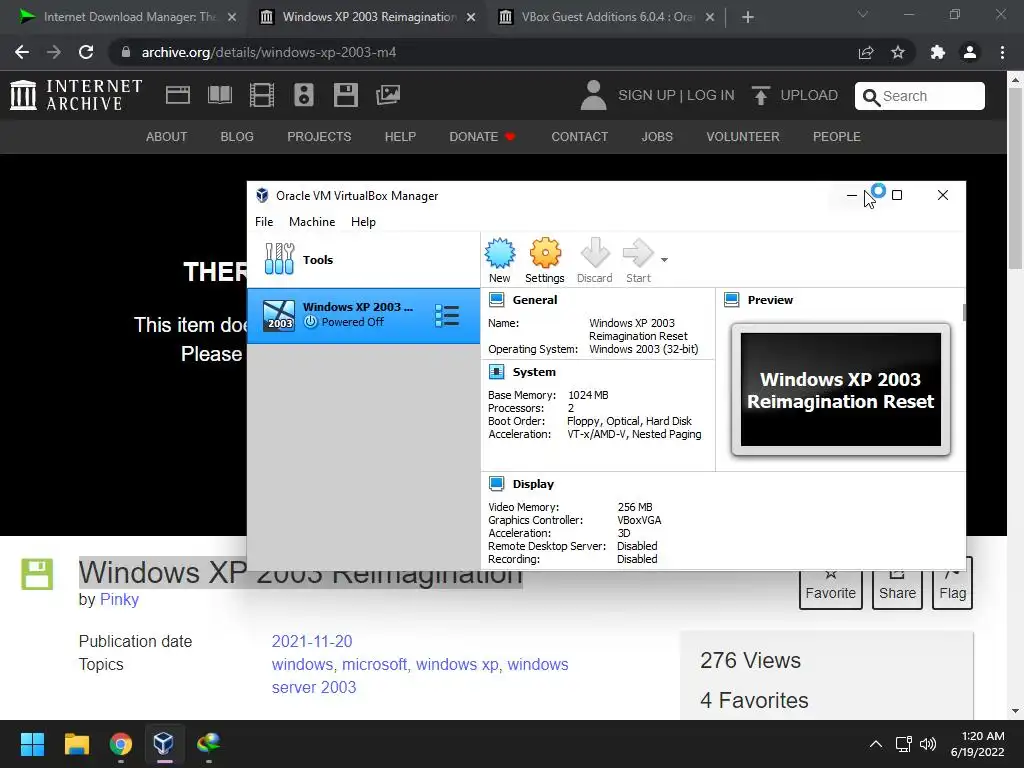
Task: Reload the archive.org page
Action: (x=86, y=52)
